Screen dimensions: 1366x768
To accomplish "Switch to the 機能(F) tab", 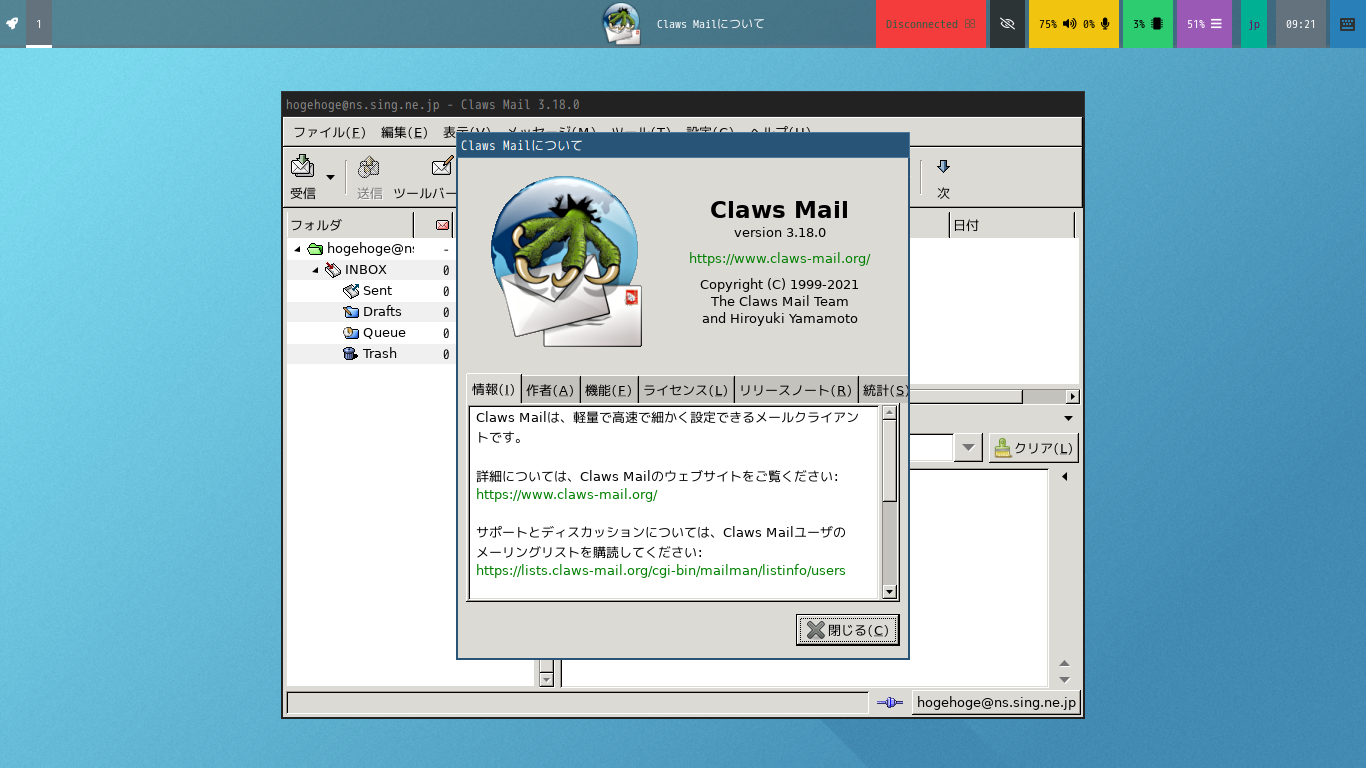I will [x=608, y=390].
